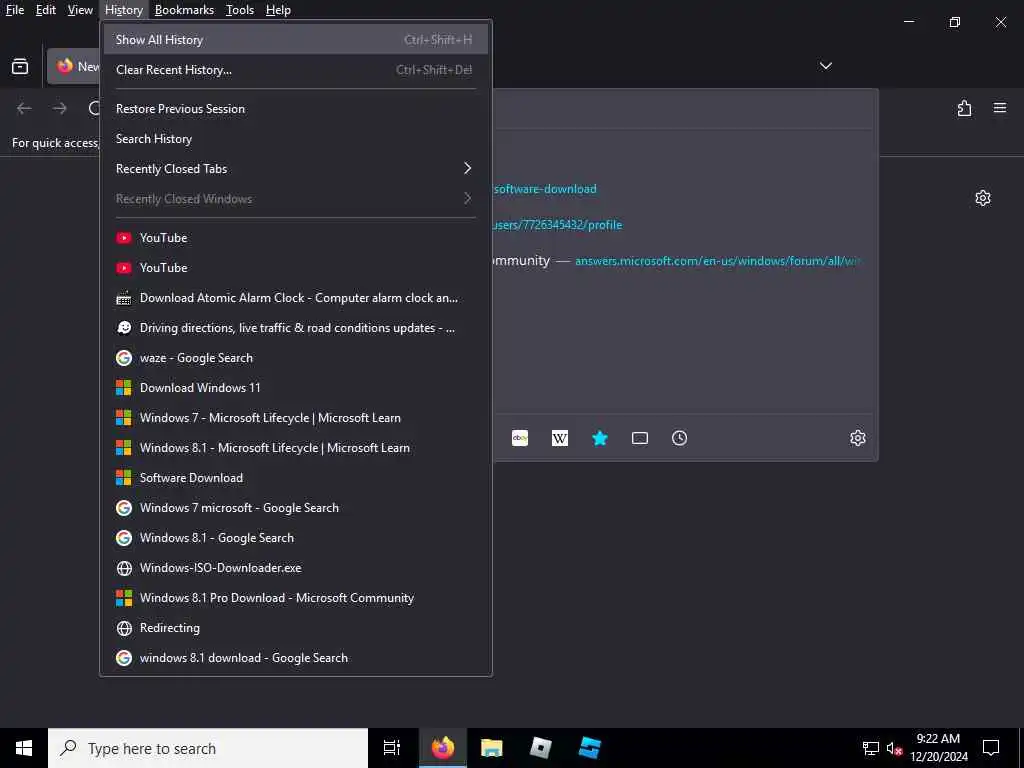The height and width of the screenshot is (768, 1024).
Task: Click the Firefox taskbar icon
Action: (x=443, y=748)
